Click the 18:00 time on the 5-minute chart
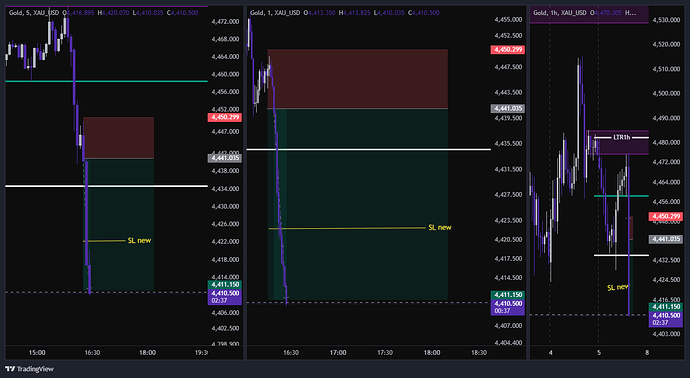690x378 pixels. (x=147, y=352)
